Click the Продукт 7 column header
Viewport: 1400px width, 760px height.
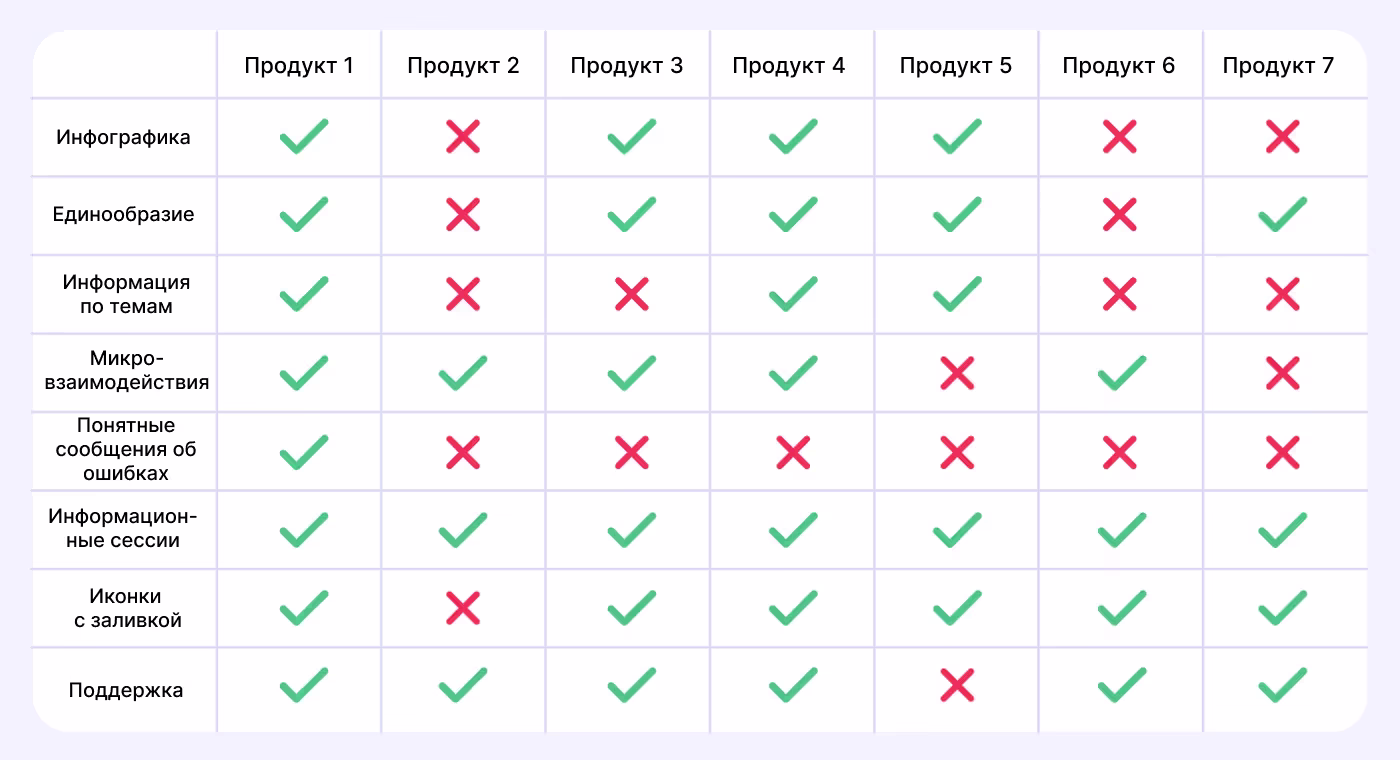point(1278,66)
